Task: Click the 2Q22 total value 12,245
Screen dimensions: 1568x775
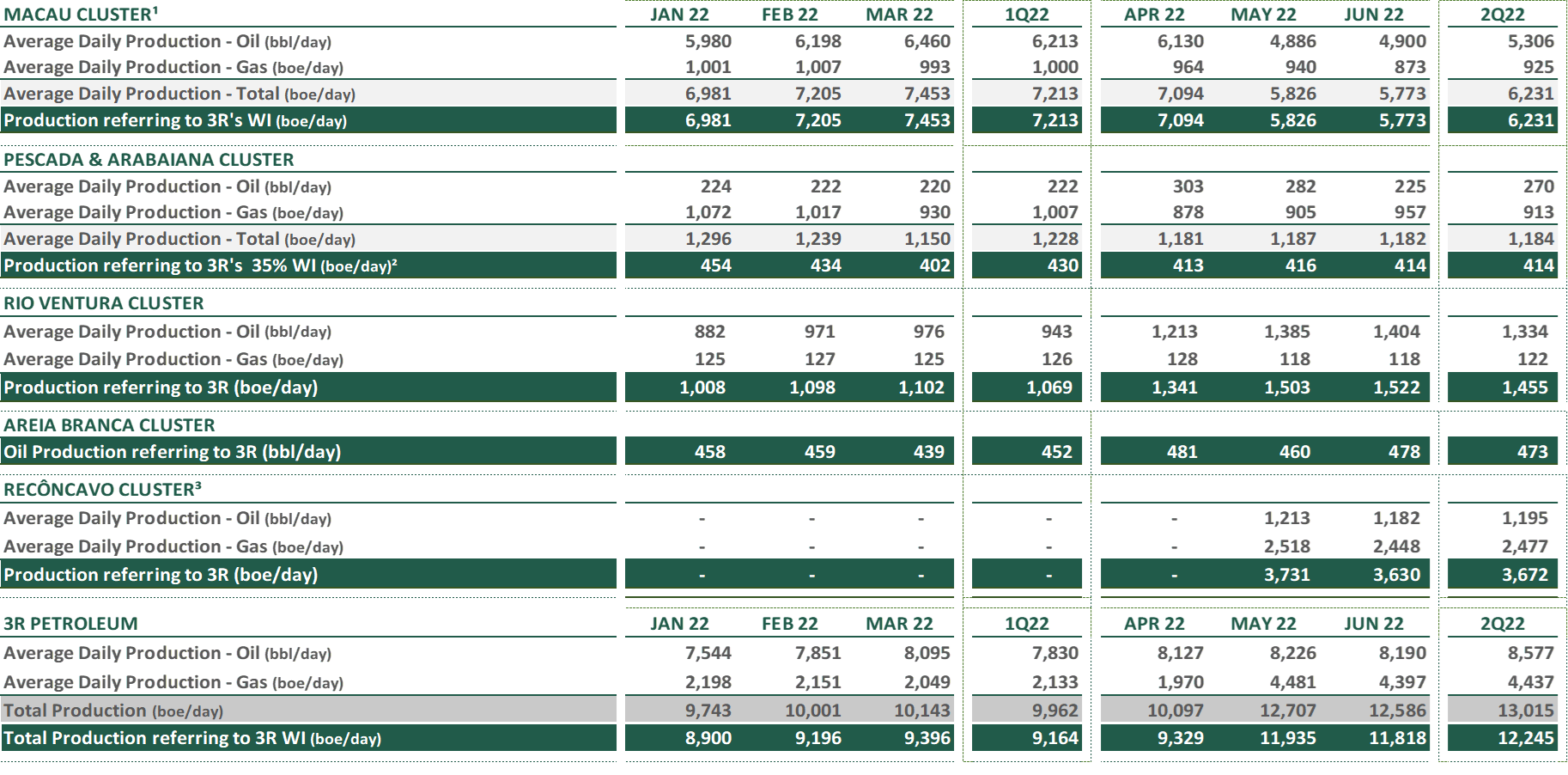Action: click(1525, 738)
